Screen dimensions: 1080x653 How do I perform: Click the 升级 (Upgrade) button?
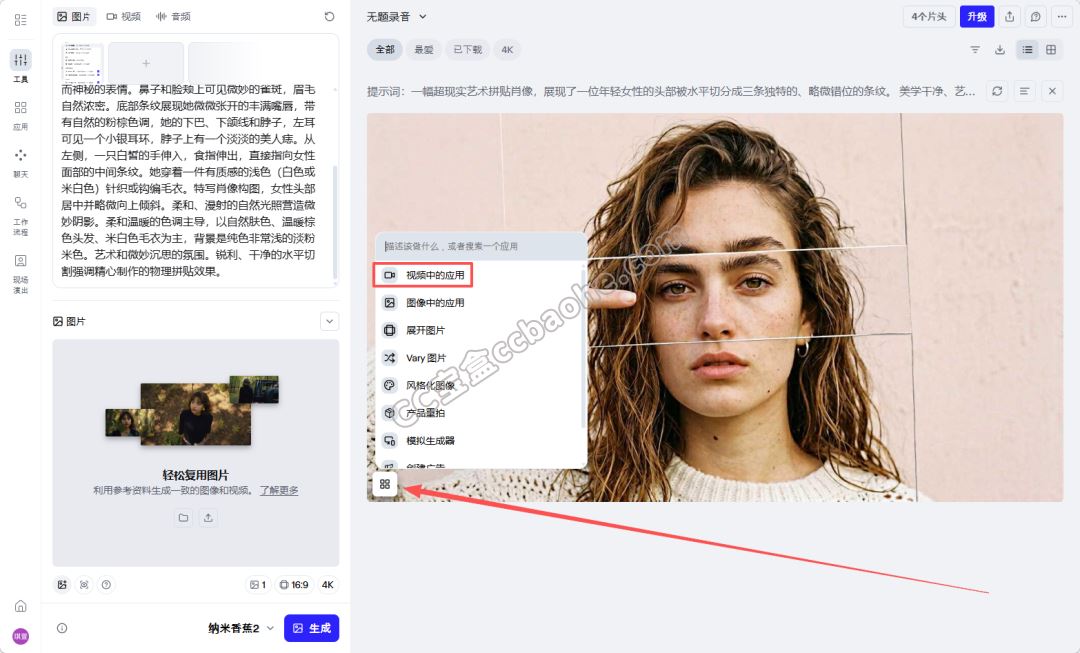[977, 17]
